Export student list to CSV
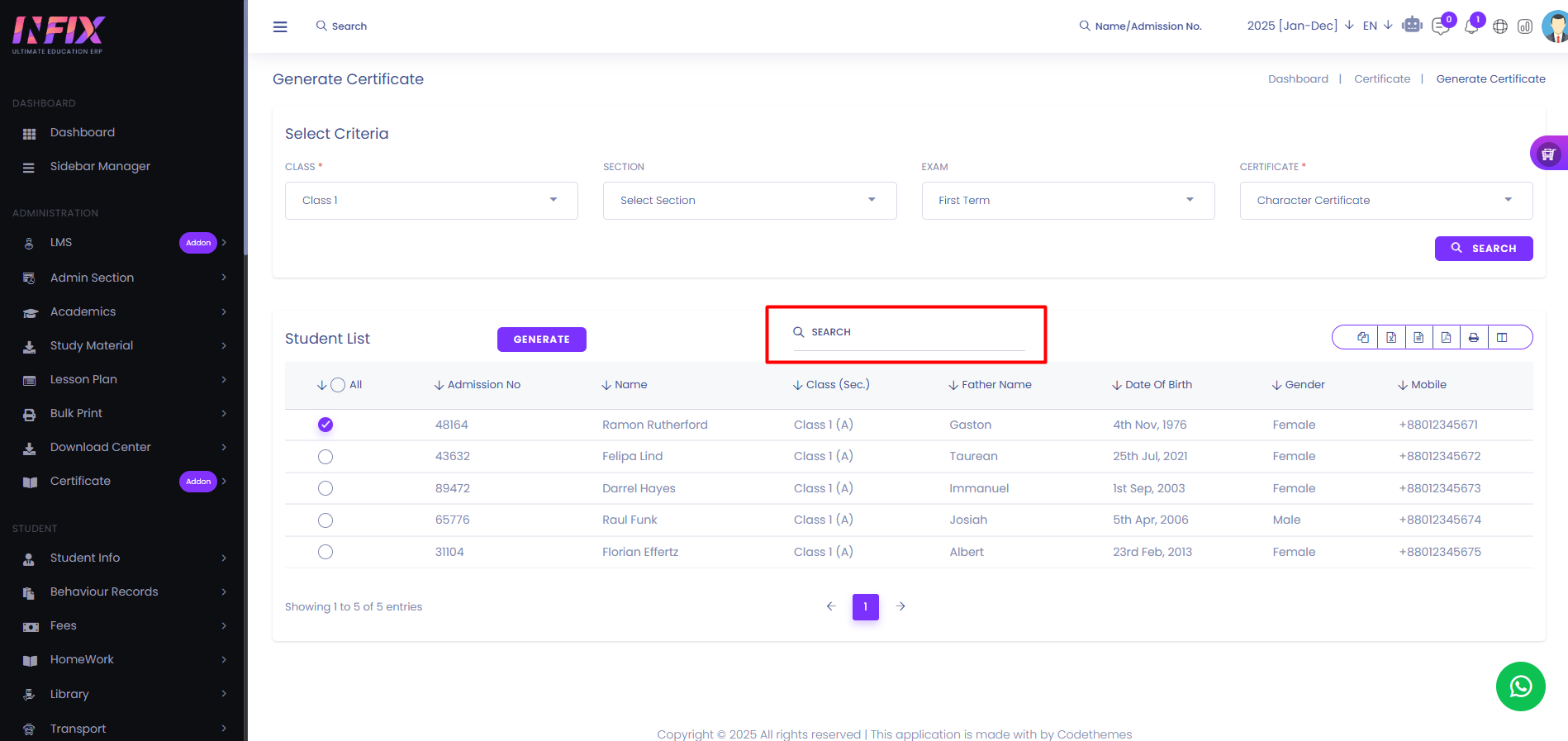Screen dimensions: 1568x741 point(1418,337)
